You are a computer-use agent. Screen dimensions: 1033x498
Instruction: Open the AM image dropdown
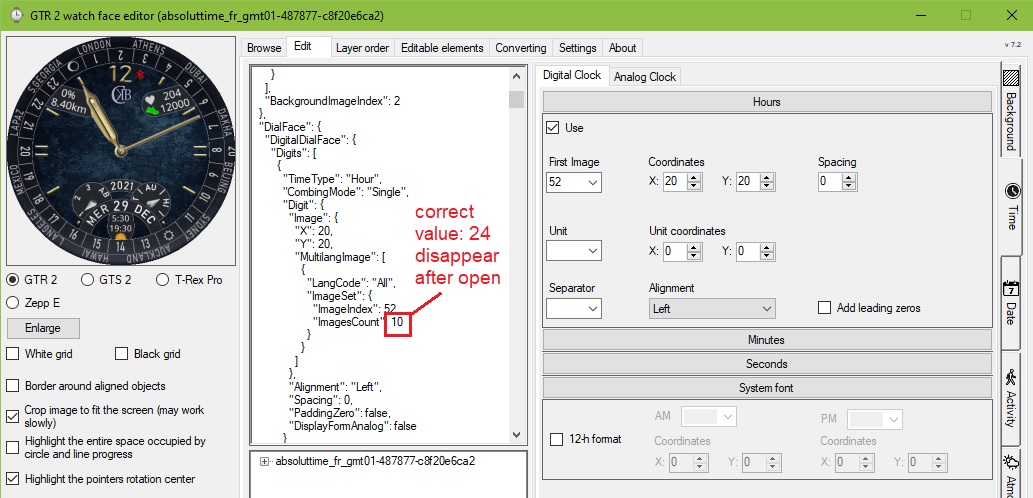pos(709,417)
